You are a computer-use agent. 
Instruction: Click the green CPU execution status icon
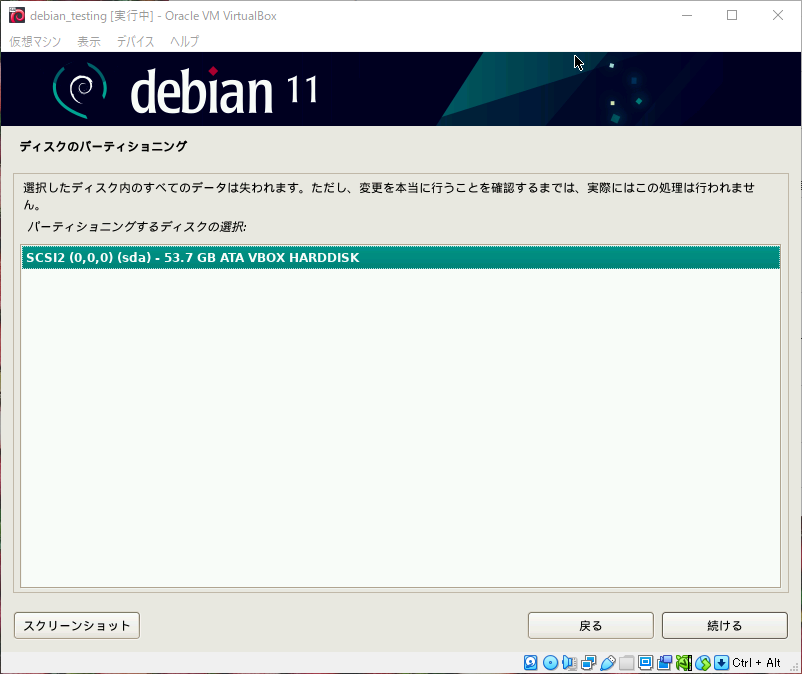tap(684, 663)
